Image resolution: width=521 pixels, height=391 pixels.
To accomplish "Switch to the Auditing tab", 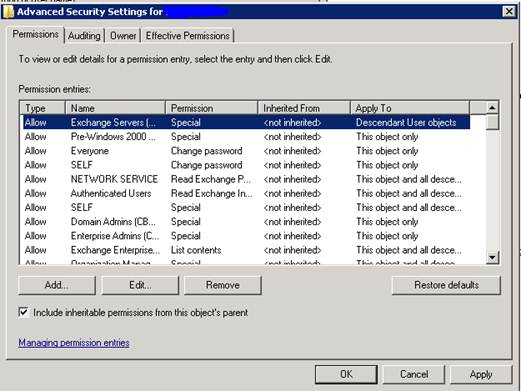I will tap(84, 36).
